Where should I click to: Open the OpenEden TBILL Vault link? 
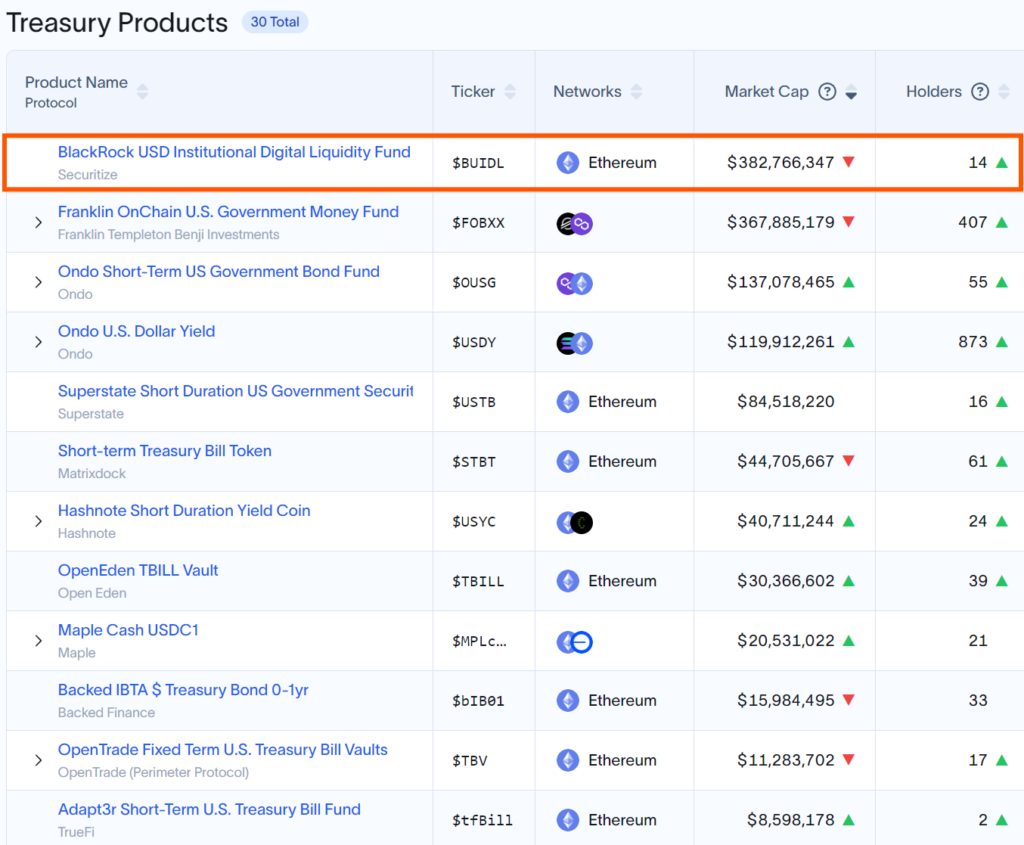(138, 570)
